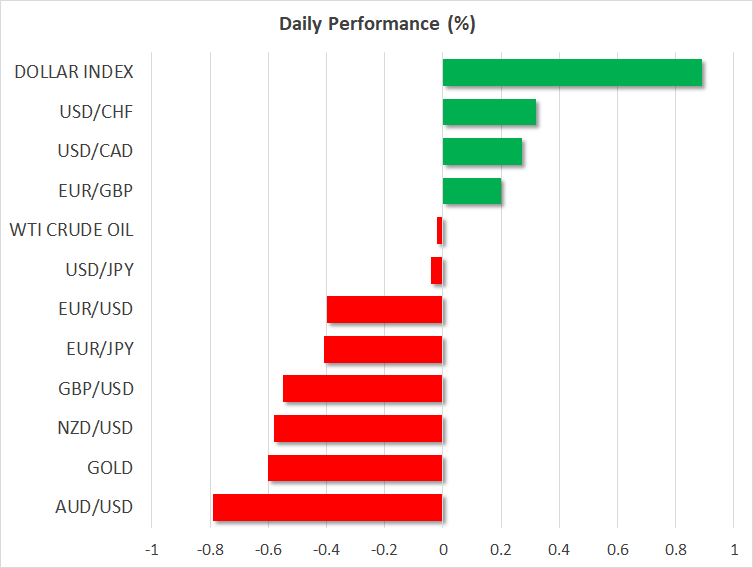Select the USD/JPY category label
The height and width of the screenshot is (568, 753).
tap(98, 270)
